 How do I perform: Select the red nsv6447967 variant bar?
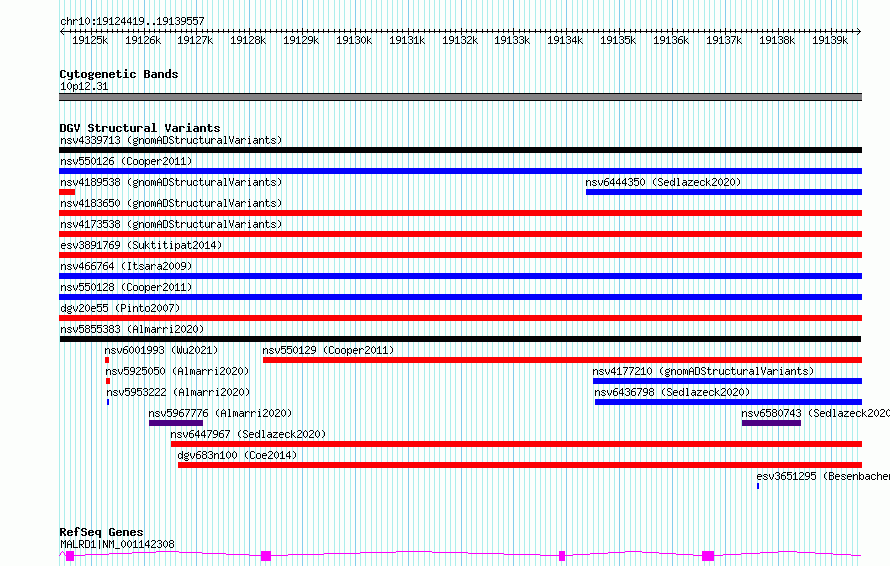click(517, 444)
